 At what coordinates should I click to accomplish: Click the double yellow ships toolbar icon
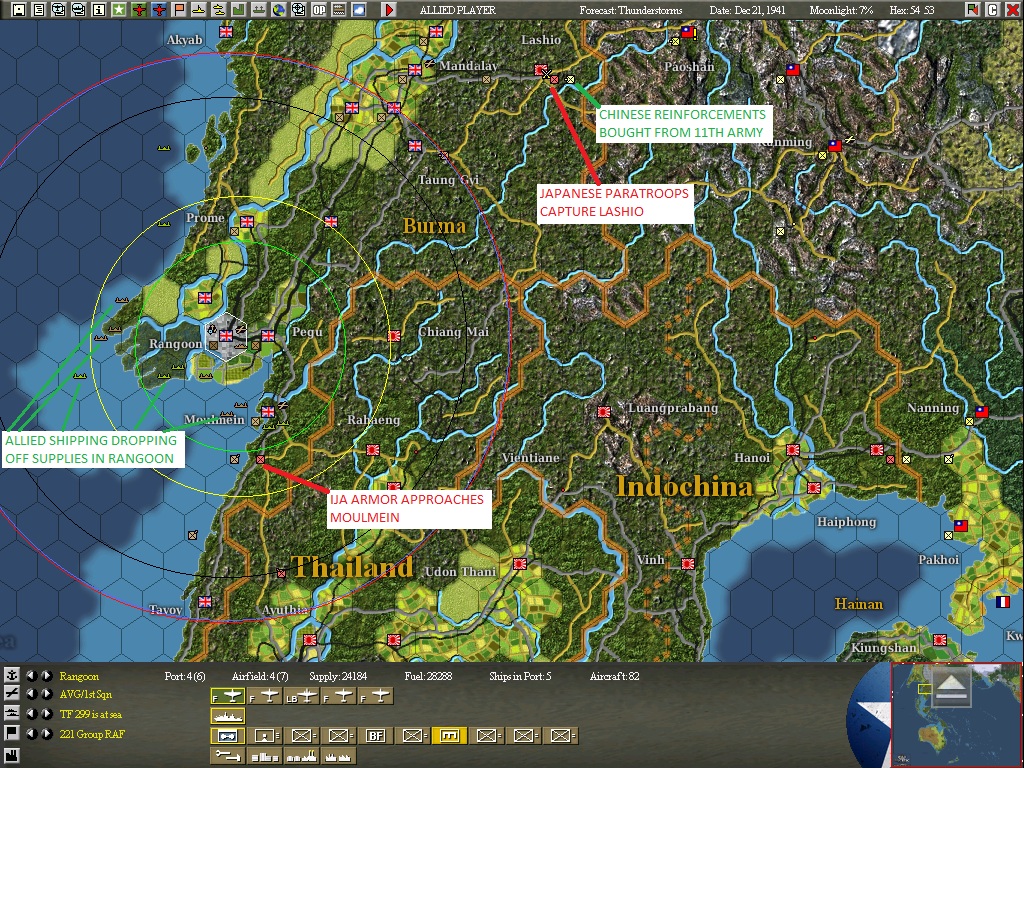(219, 9)
